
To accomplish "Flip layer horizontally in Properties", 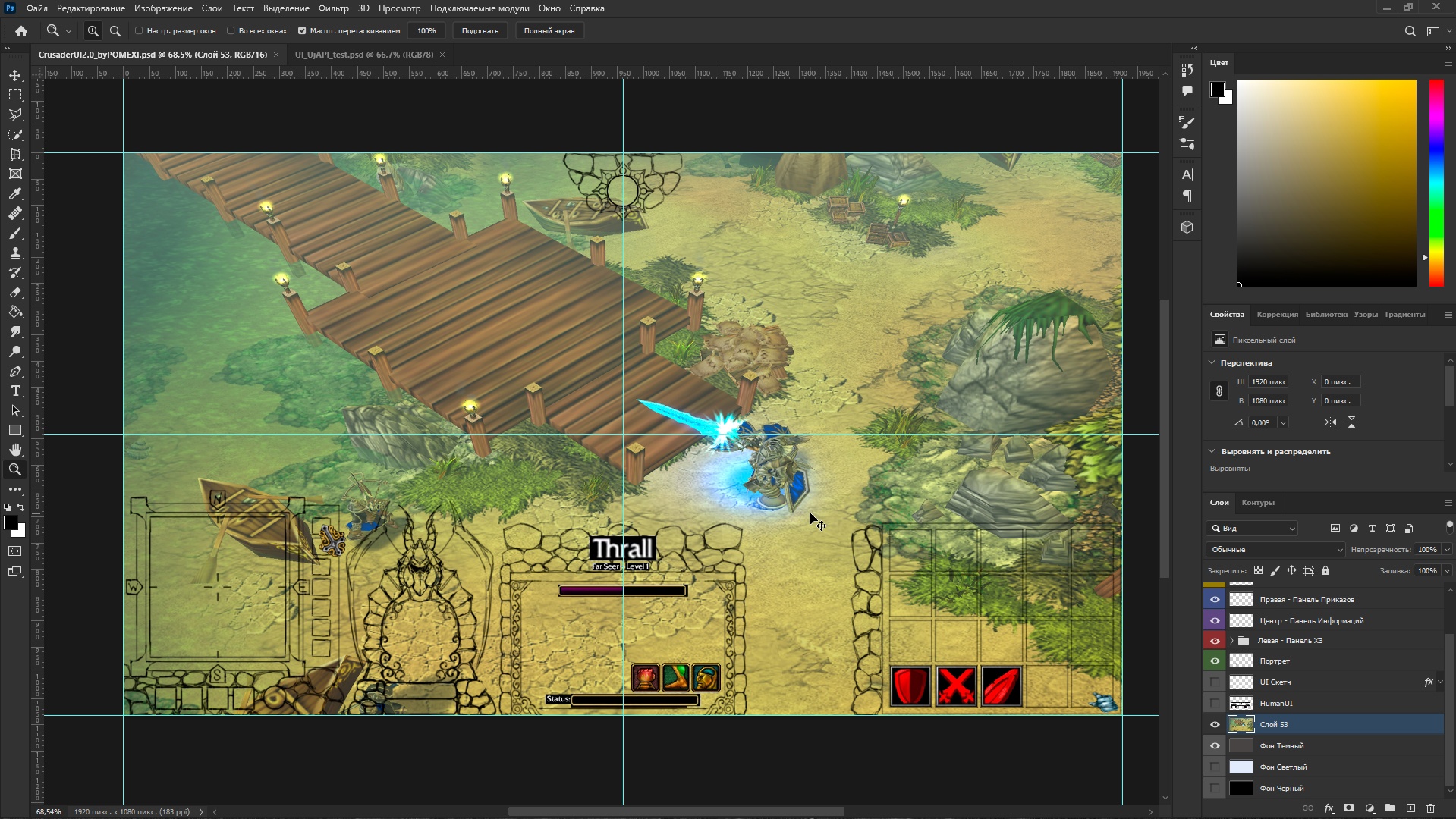I will click(1330, 422).
